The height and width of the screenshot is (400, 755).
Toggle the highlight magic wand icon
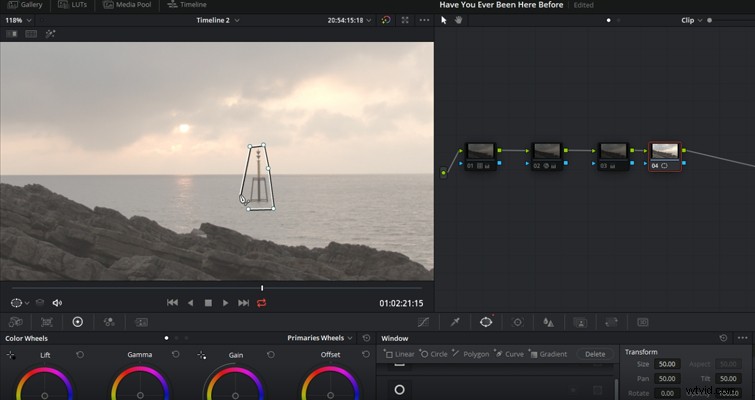tap(50, 34)
